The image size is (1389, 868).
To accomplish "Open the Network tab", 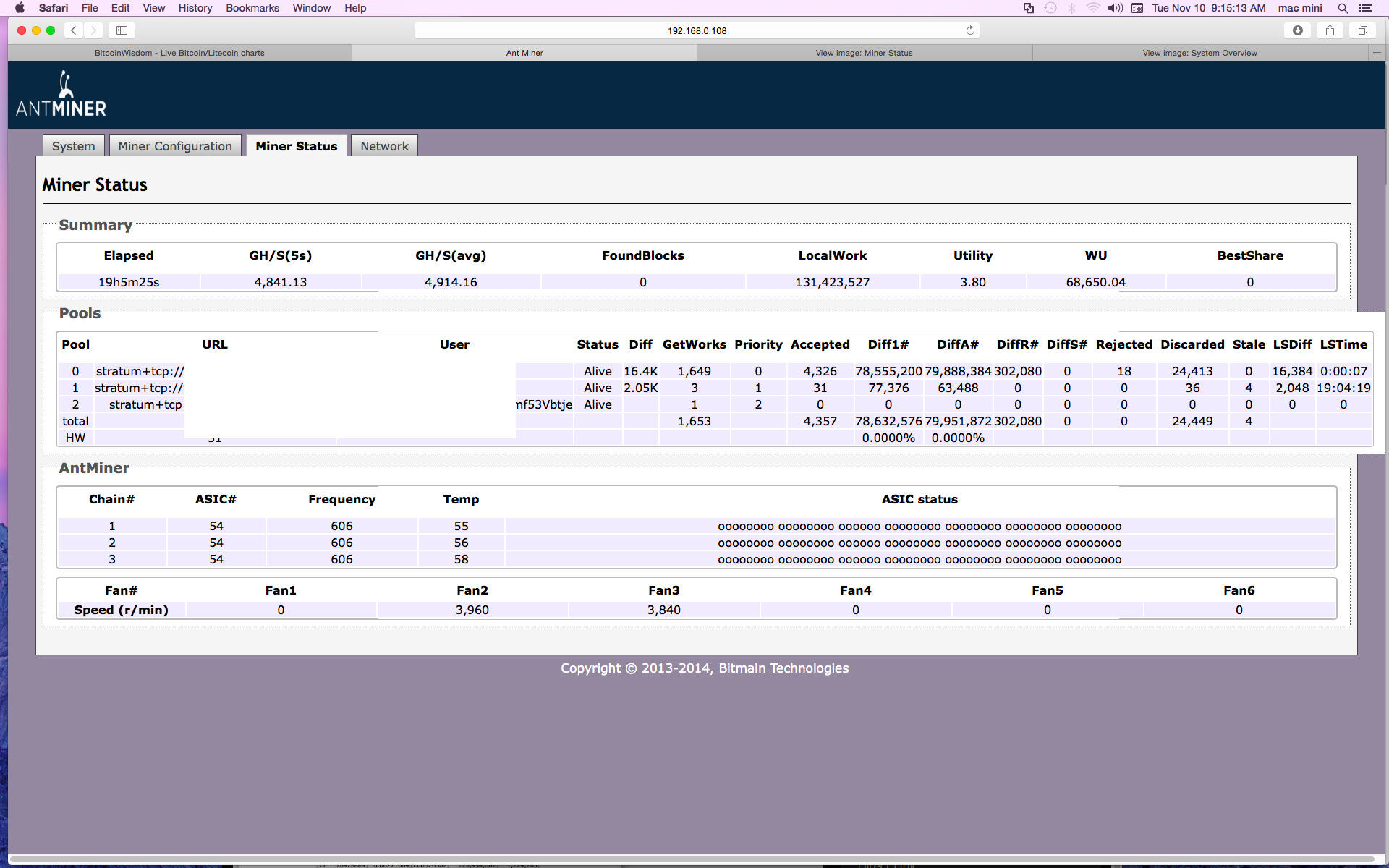I will 384,146.
